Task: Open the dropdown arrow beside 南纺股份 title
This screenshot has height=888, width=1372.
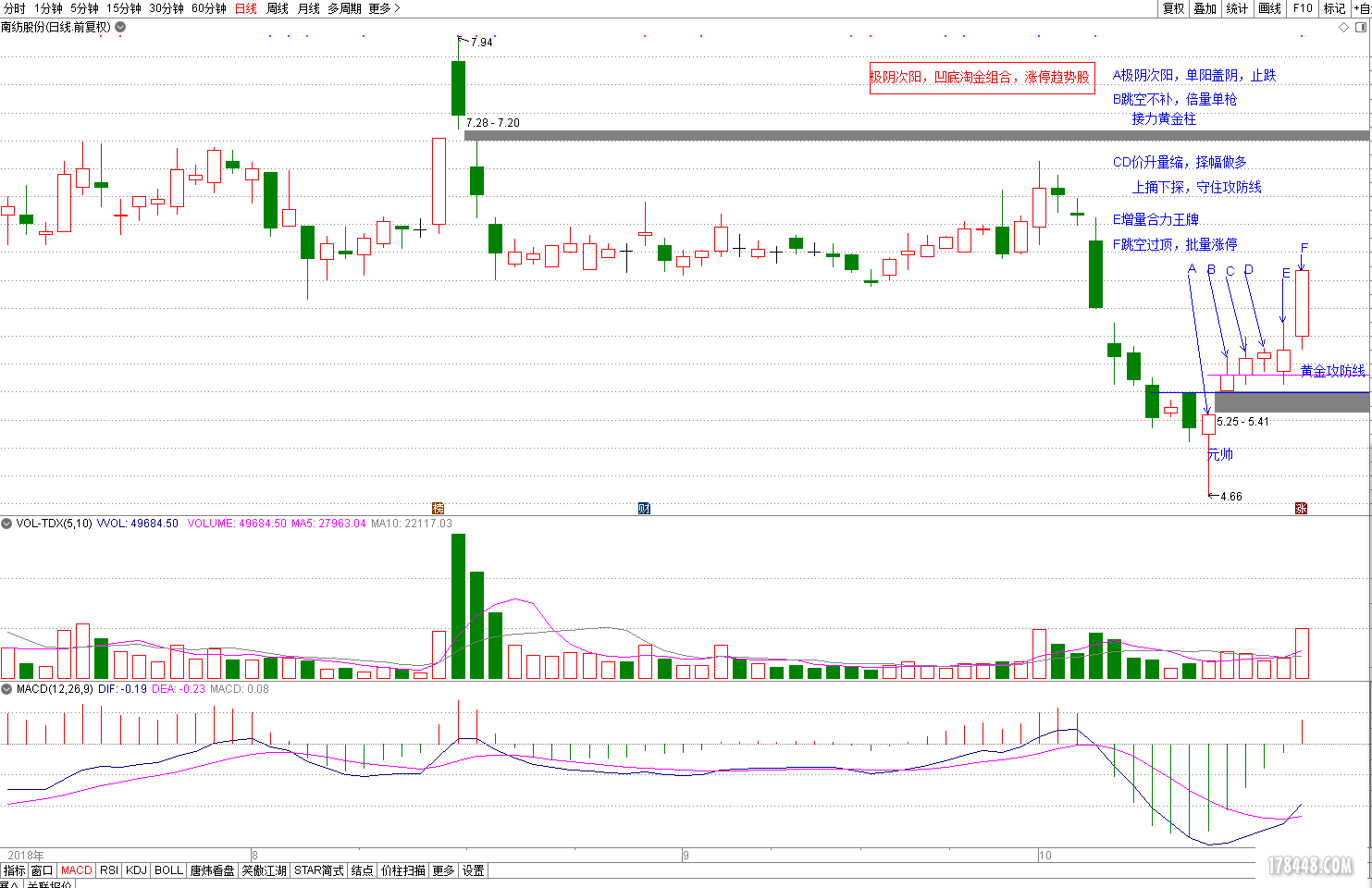Action: [x=120, y=27]
